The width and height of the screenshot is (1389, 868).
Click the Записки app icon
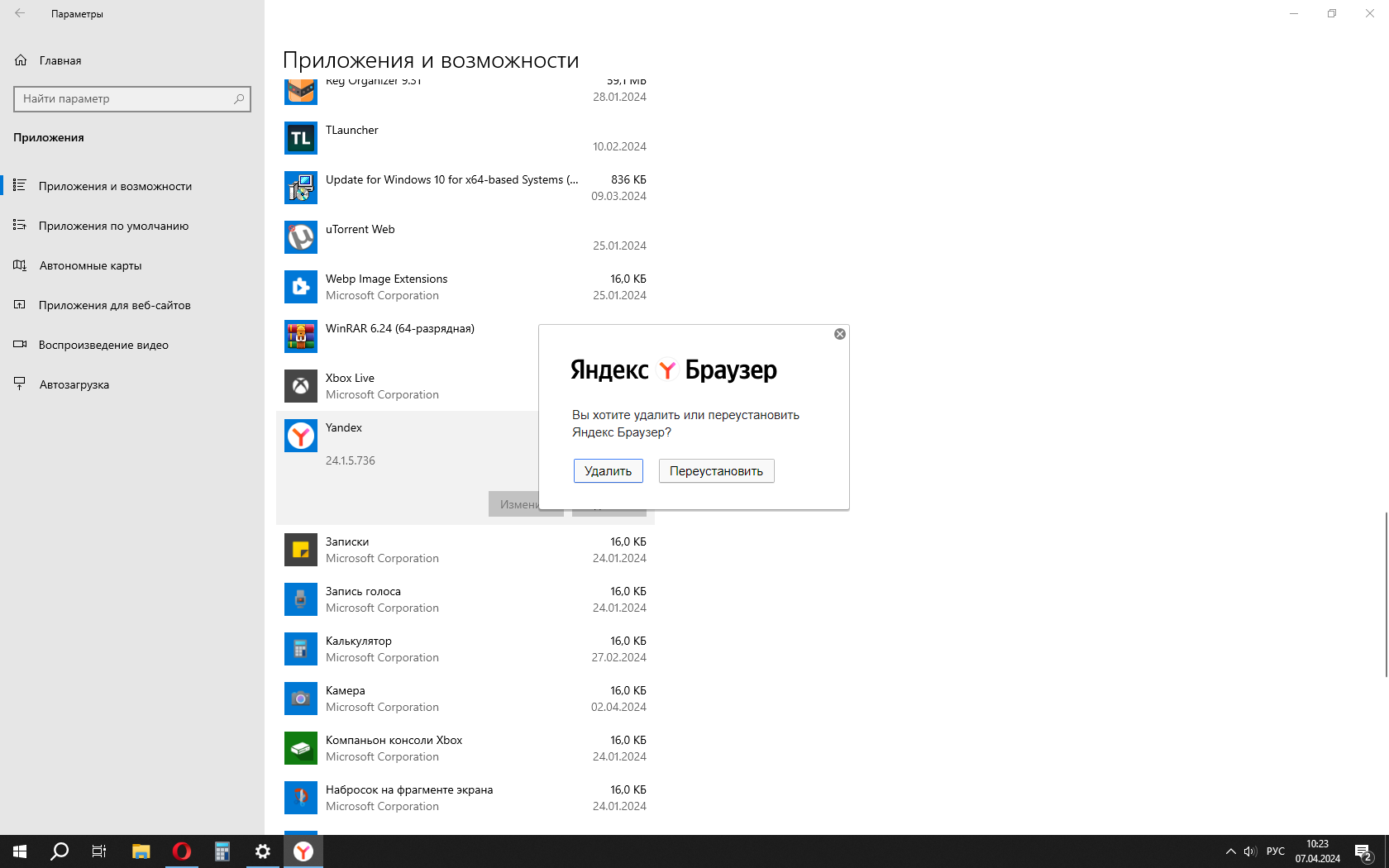pyautogui.click(x=301, y=550)
